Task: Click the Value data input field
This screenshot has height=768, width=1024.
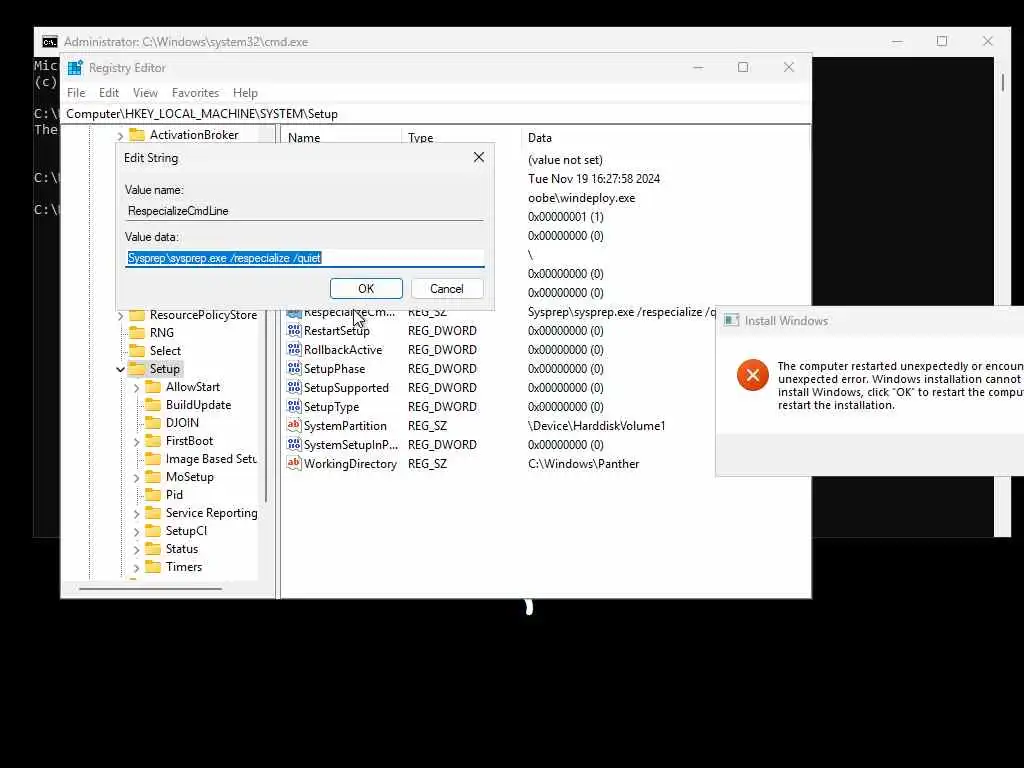Action: [x=305, y=258]
